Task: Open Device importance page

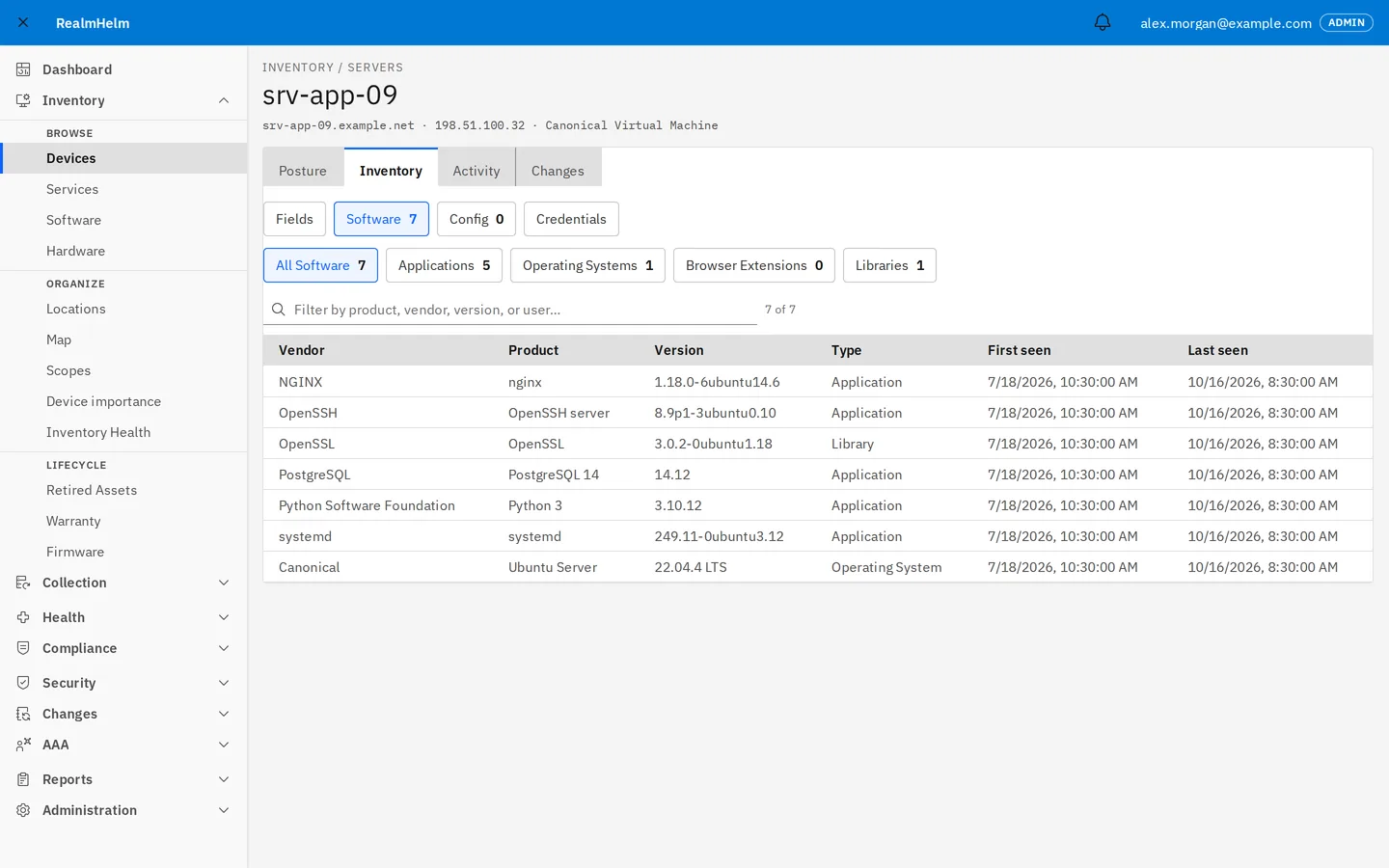Action: coord(123,401)
